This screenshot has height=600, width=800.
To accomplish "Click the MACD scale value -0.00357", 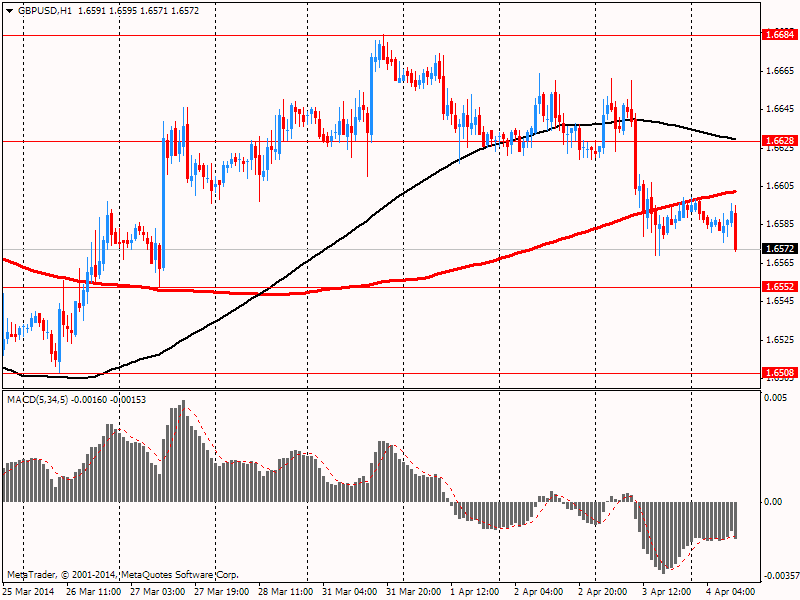I will point(781,576).
